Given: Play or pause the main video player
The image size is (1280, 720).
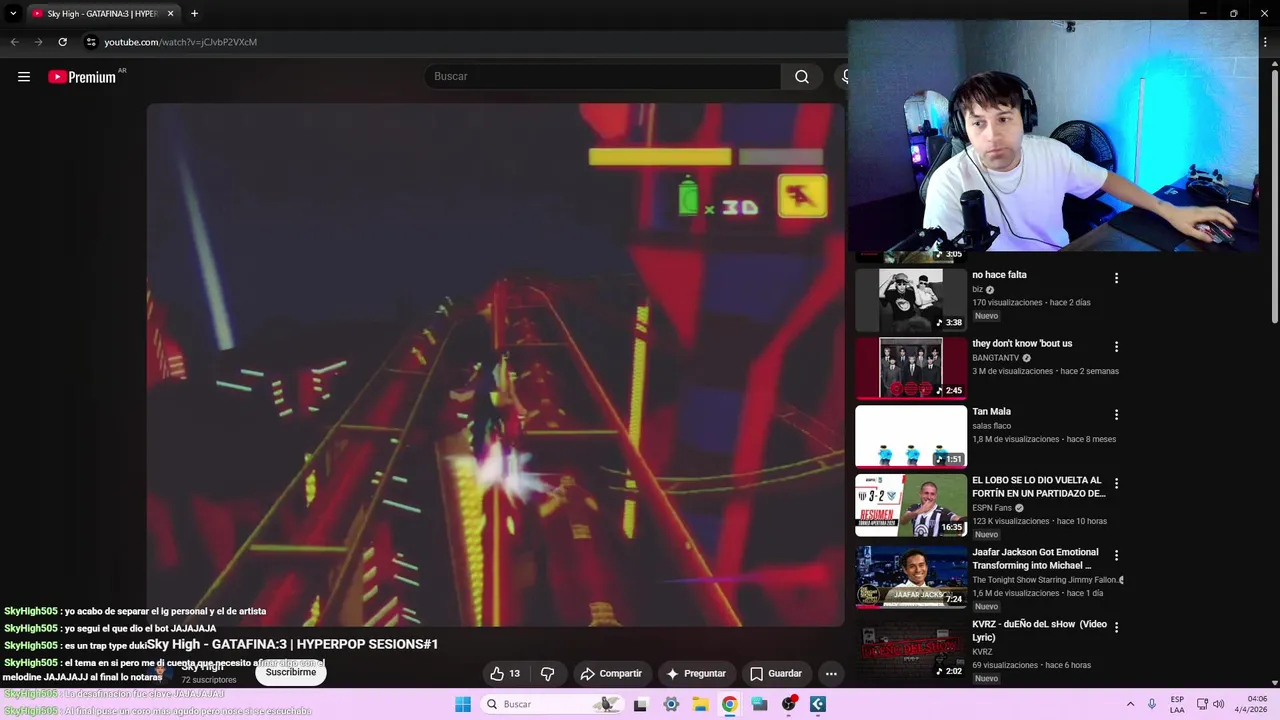Looking at the screenshot, I should tap(496, 365).
